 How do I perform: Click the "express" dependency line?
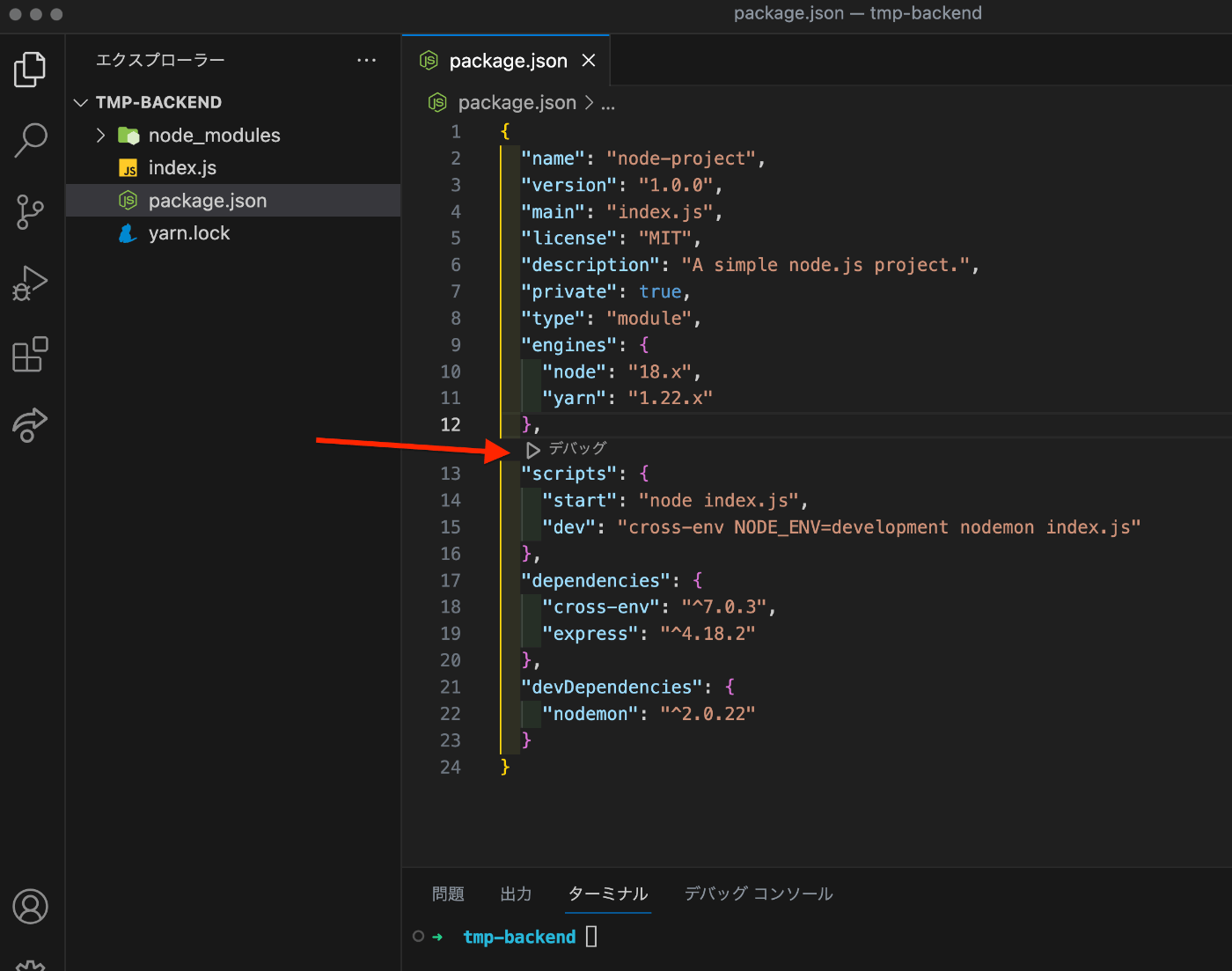tap(649, 634)
